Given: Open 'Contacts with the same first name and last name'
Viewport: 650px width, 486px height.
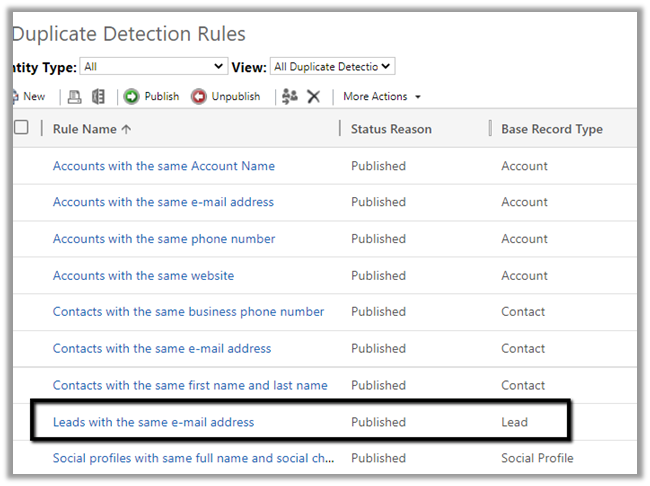Looking at the screenshot, I should tap(190, 385).
